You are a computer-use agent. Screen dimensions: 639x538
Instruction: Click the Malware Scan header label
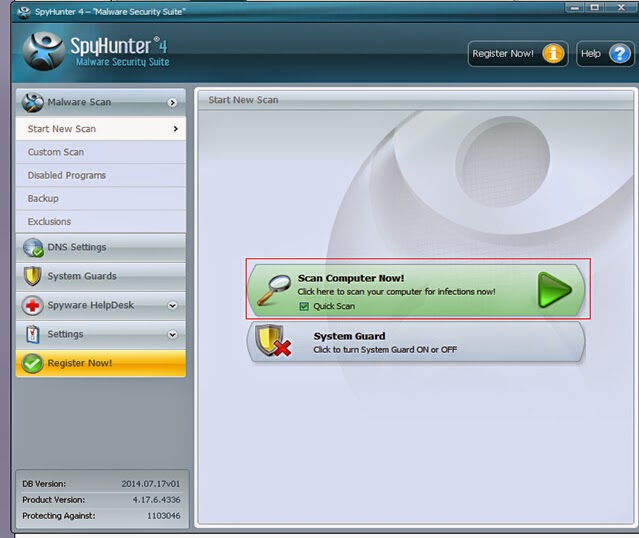(x=79, y=102)
